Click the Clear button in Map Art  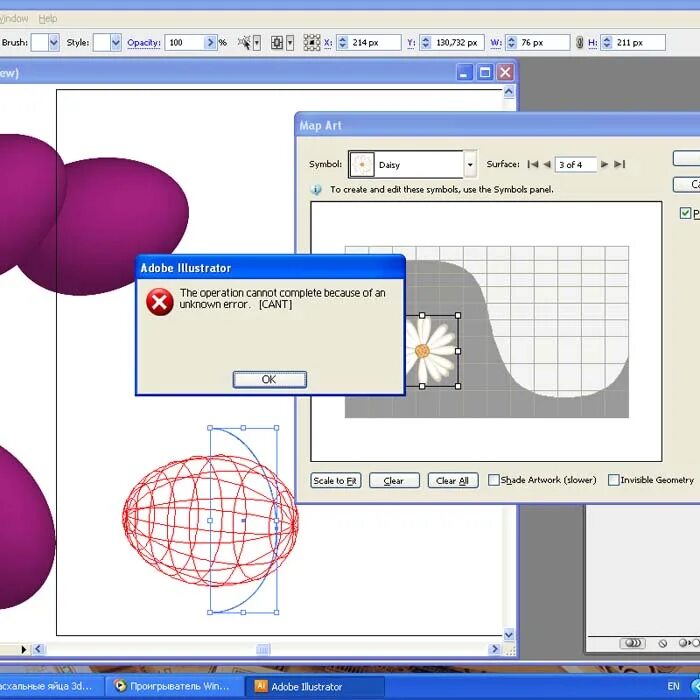point(394,480)
